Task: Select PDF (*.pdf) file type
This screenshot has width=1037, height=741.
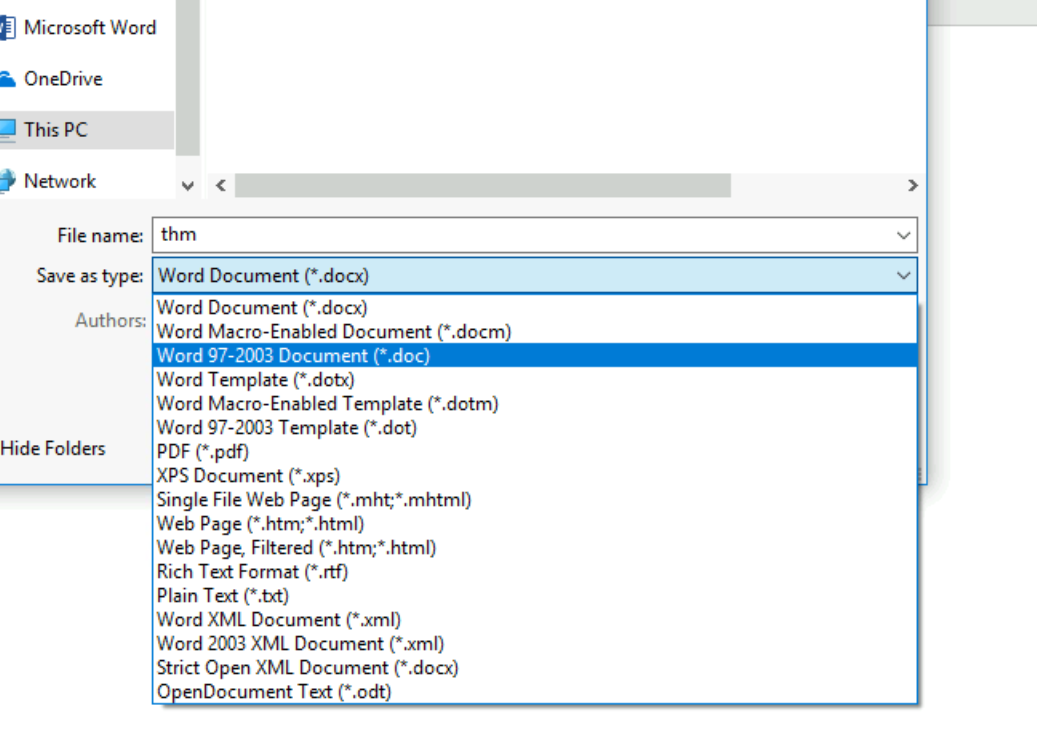Action: 203,452
